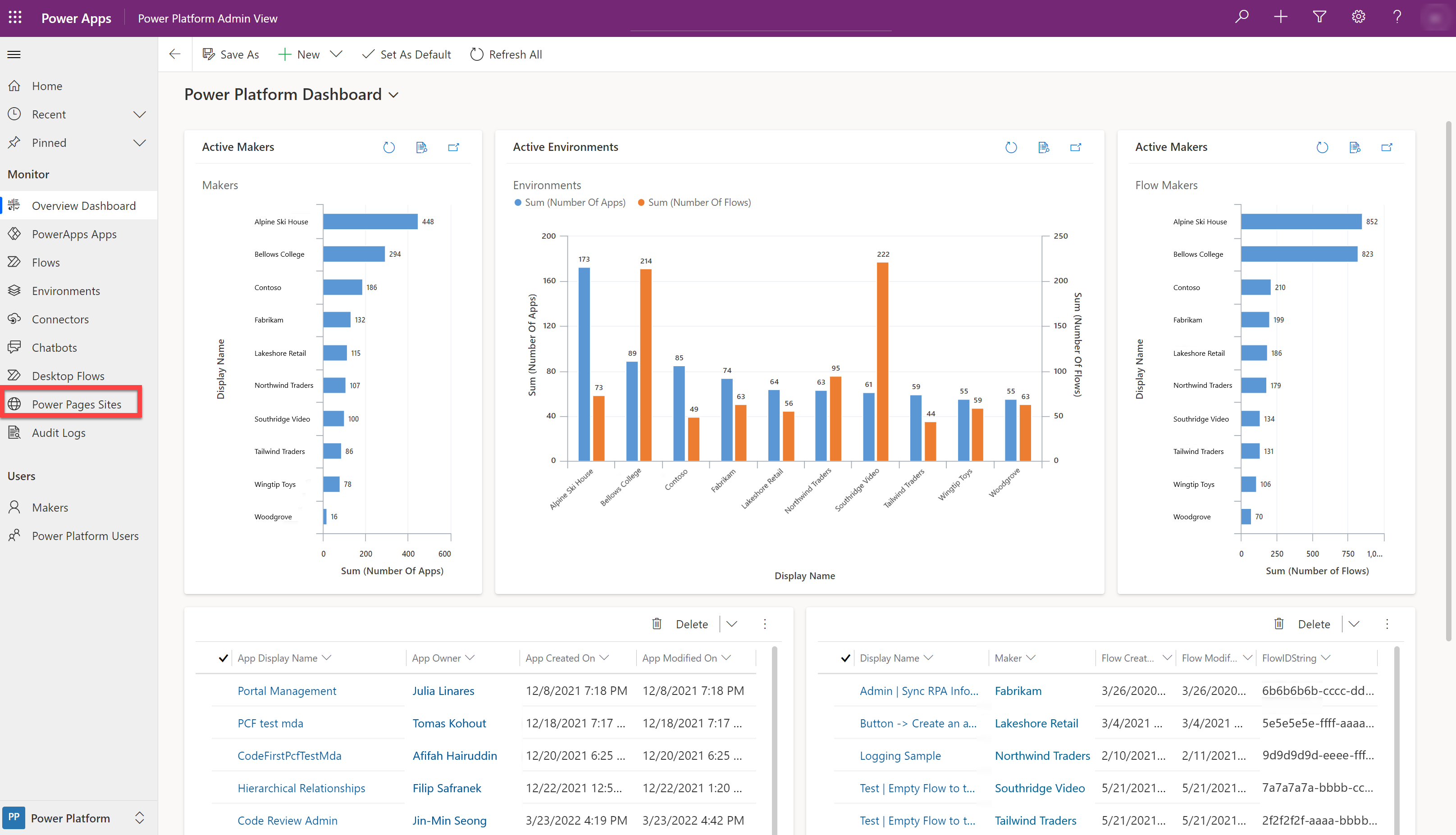This screenshot has width=1456, height=835.
Task: Click the Makers item under Users
Action: [x=50, y=507]
